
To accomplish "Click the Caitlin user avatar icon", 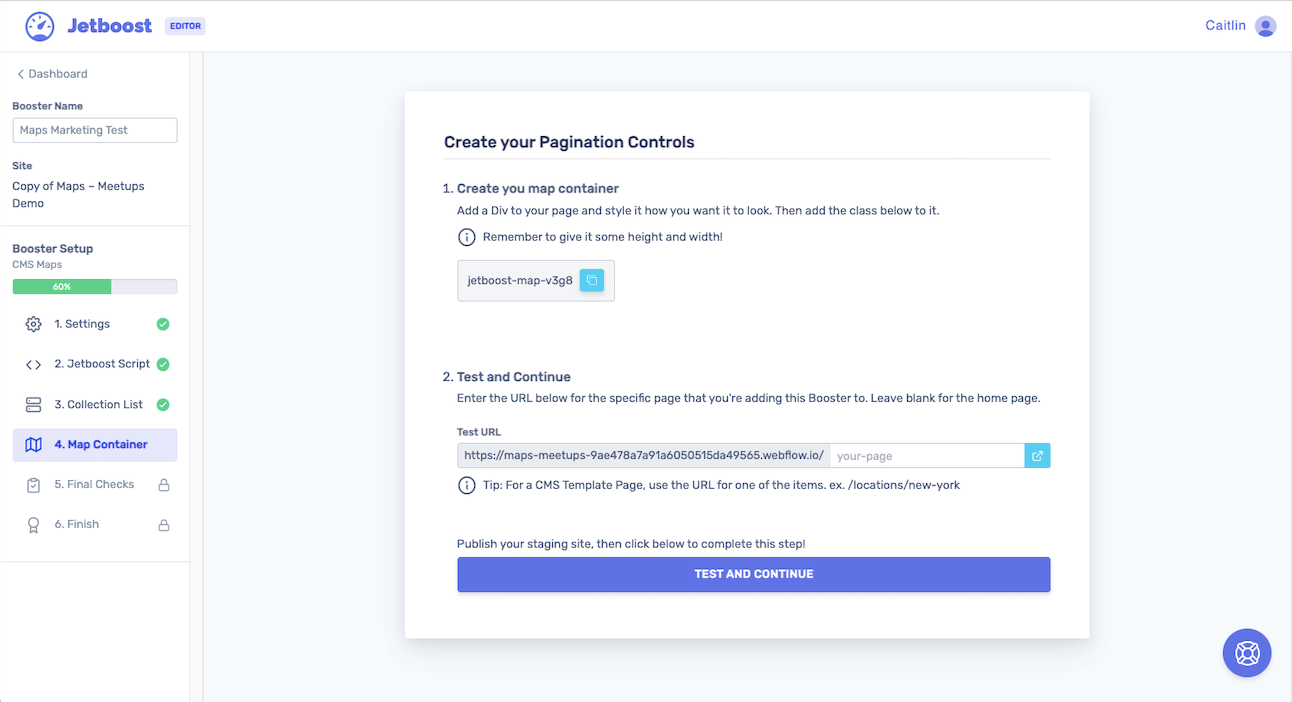I will point(1265,26).
